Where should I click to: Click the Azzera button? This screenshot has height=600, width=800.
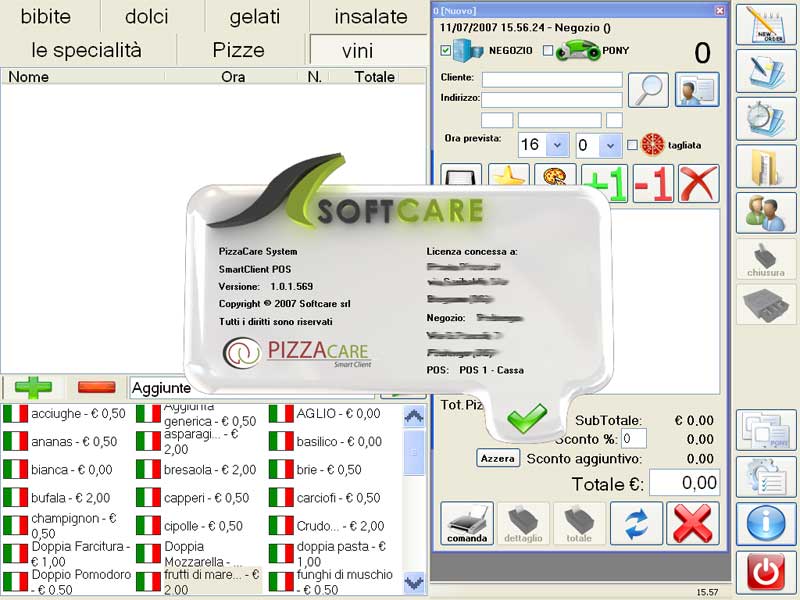pos(497,458)
